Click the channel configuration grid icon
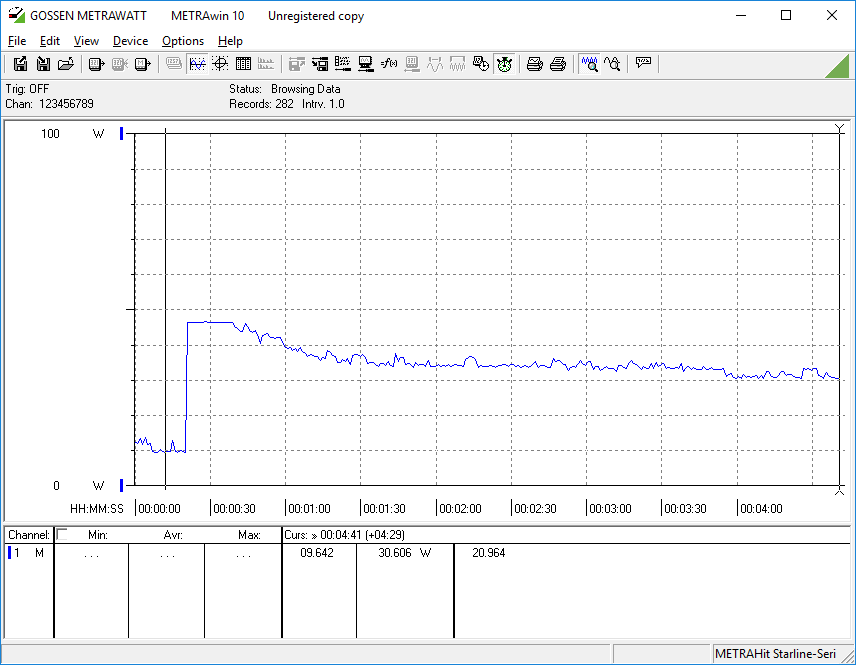This screenshot has width=856, height=665. coord(343,64)
